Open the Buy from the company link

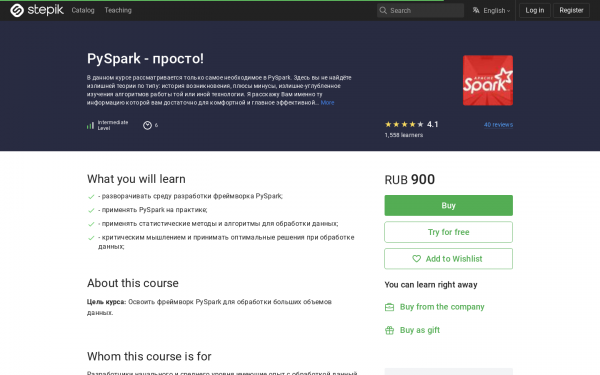[442, 307]
